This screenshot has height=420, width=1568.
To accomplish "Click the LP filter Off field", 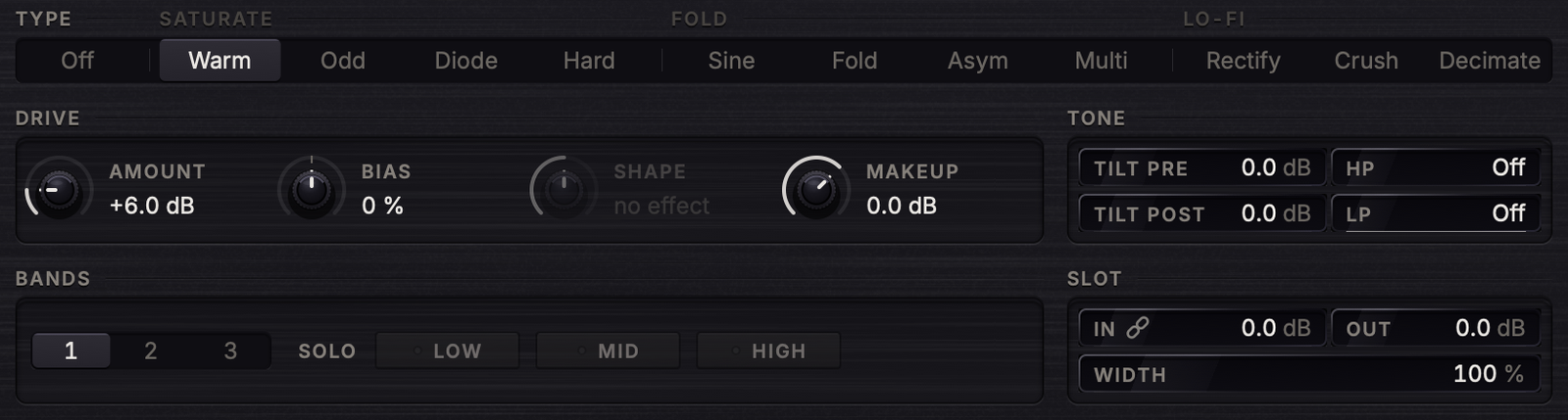I will coord(1436,213).
